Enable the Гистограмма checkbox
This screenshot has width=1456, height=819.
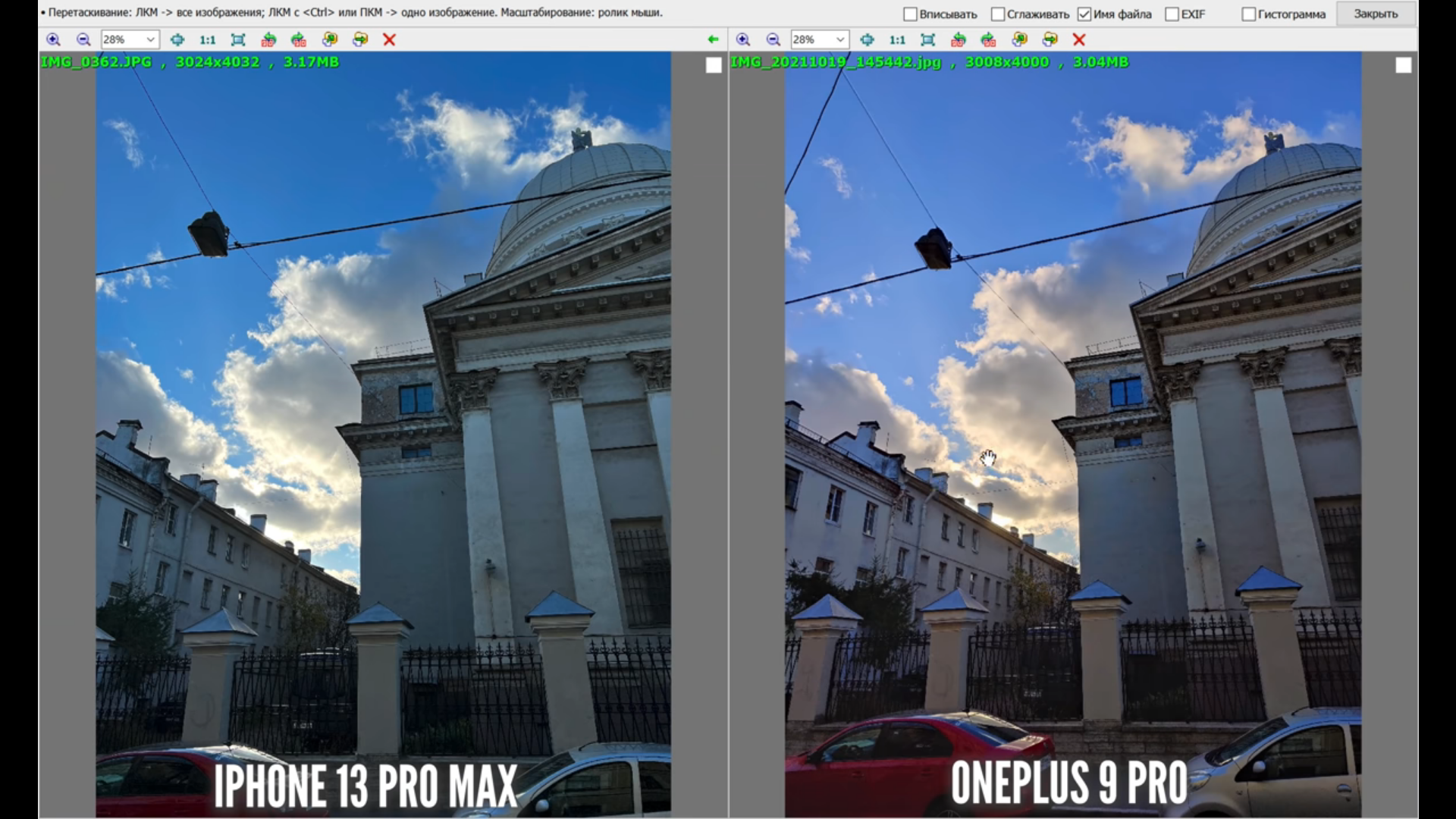click(1249, 14)
